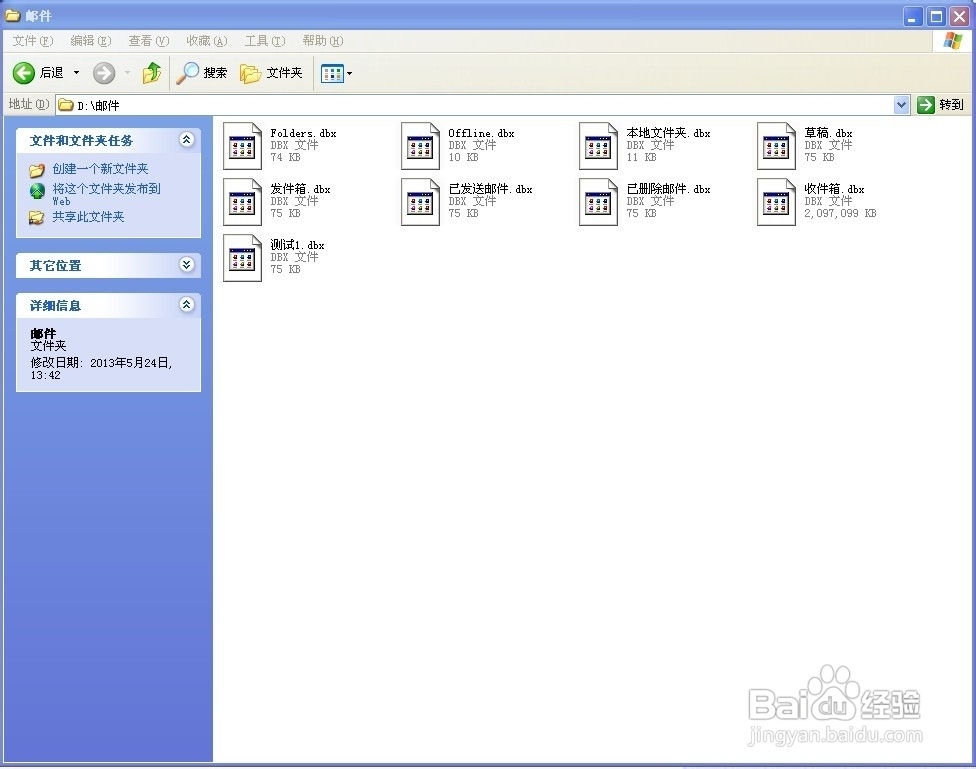The height and width of the screenshot is (769, 976).
Task: Open the Offline.dbx file icon
Action: click(x=420, y=145)
